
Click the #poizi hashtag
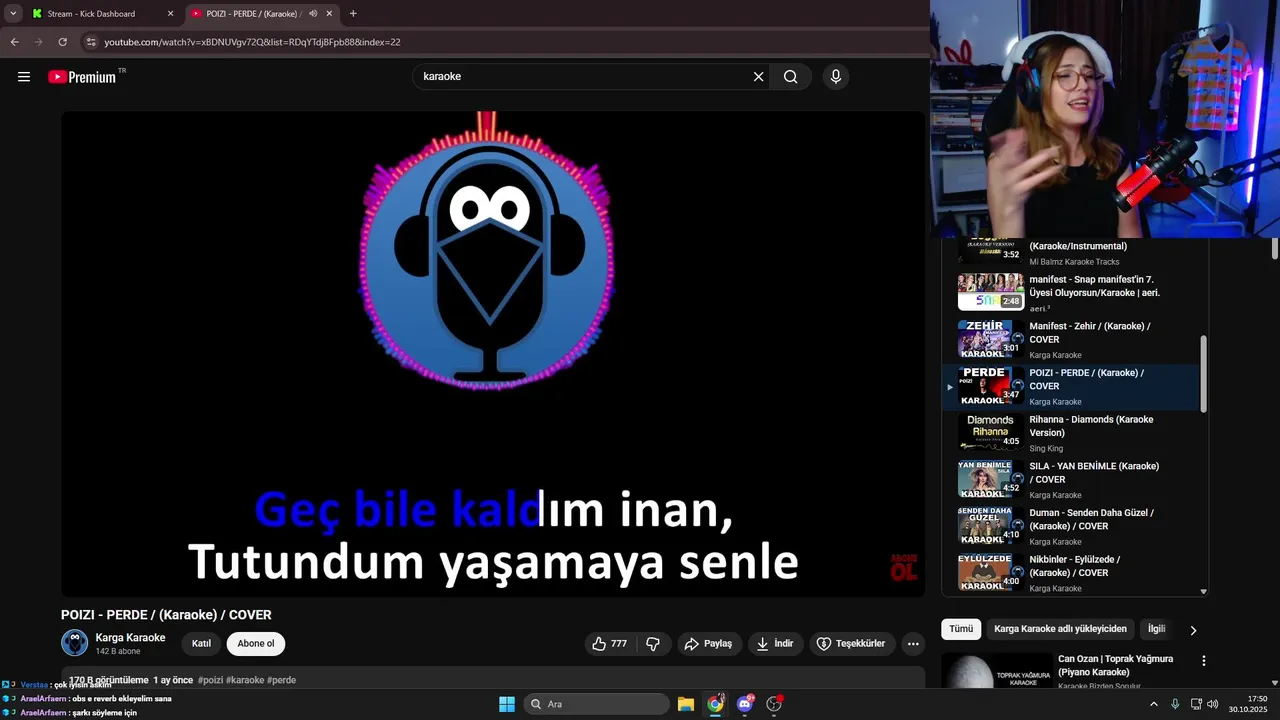[x=210, y=680]
